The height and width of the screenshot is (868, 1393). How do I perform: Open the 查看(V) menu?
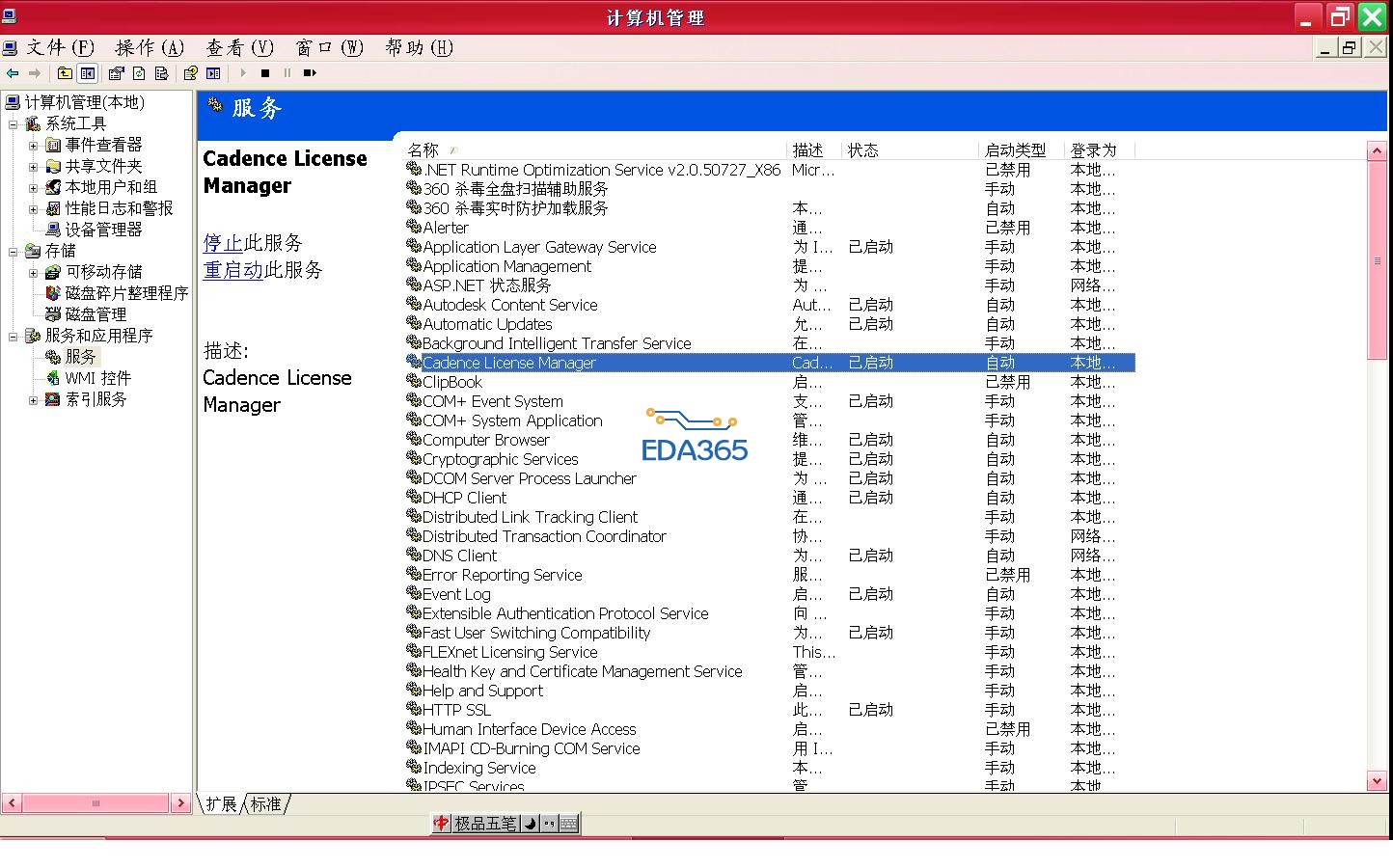click(x=239, y=47)
